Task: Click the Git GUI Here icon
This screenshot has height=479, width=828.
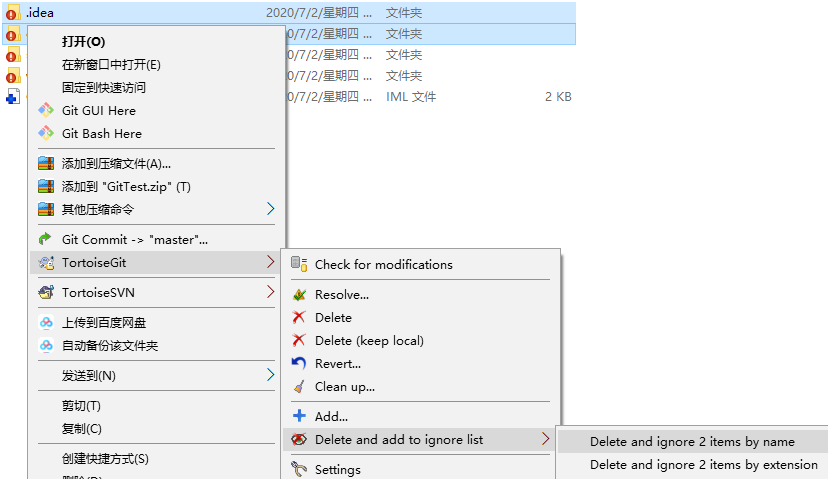Action: pyautogui.click(x=46, y=110)
